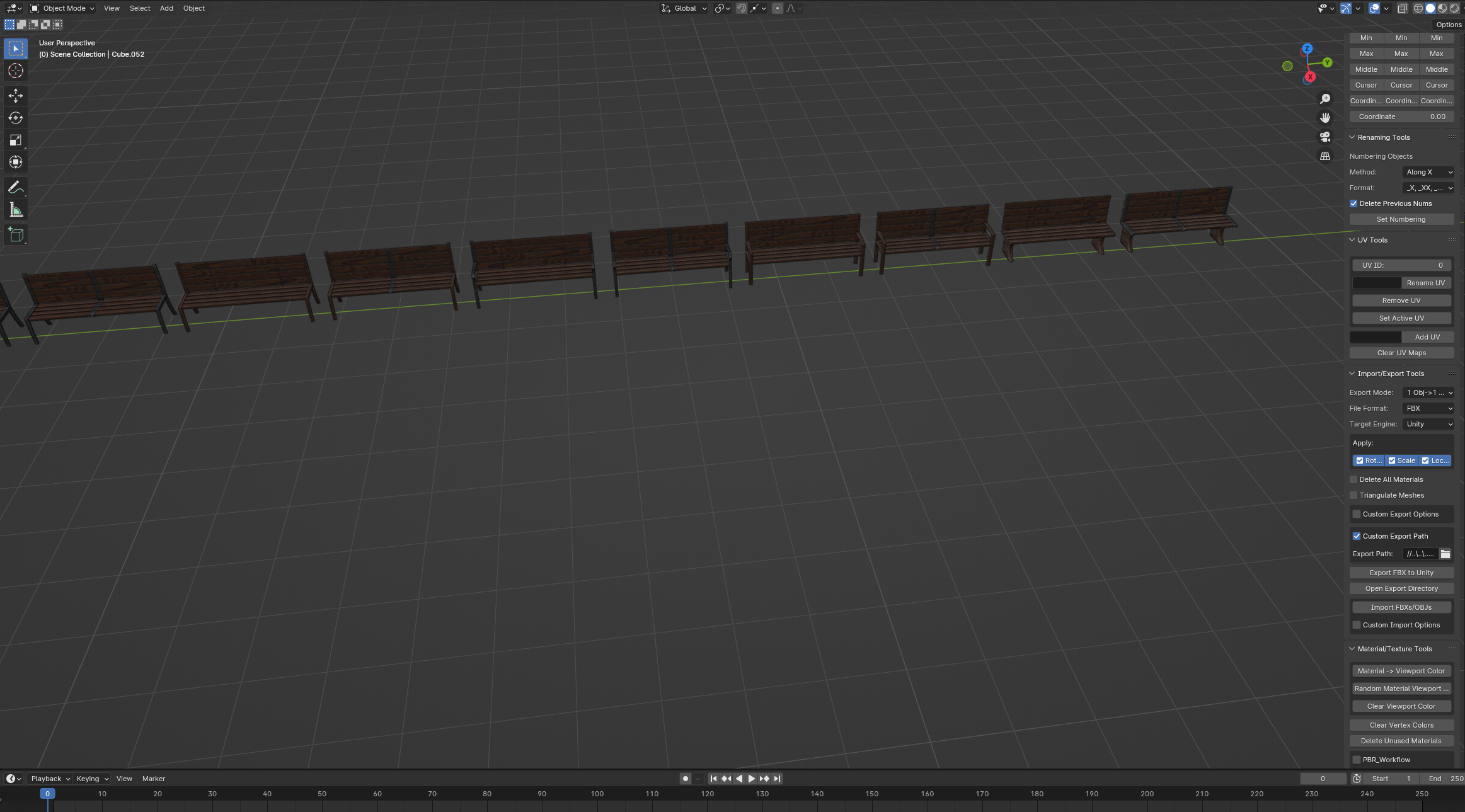Open the File Format FBX dropdown

pyautogui.click(x=1428, y=408)
